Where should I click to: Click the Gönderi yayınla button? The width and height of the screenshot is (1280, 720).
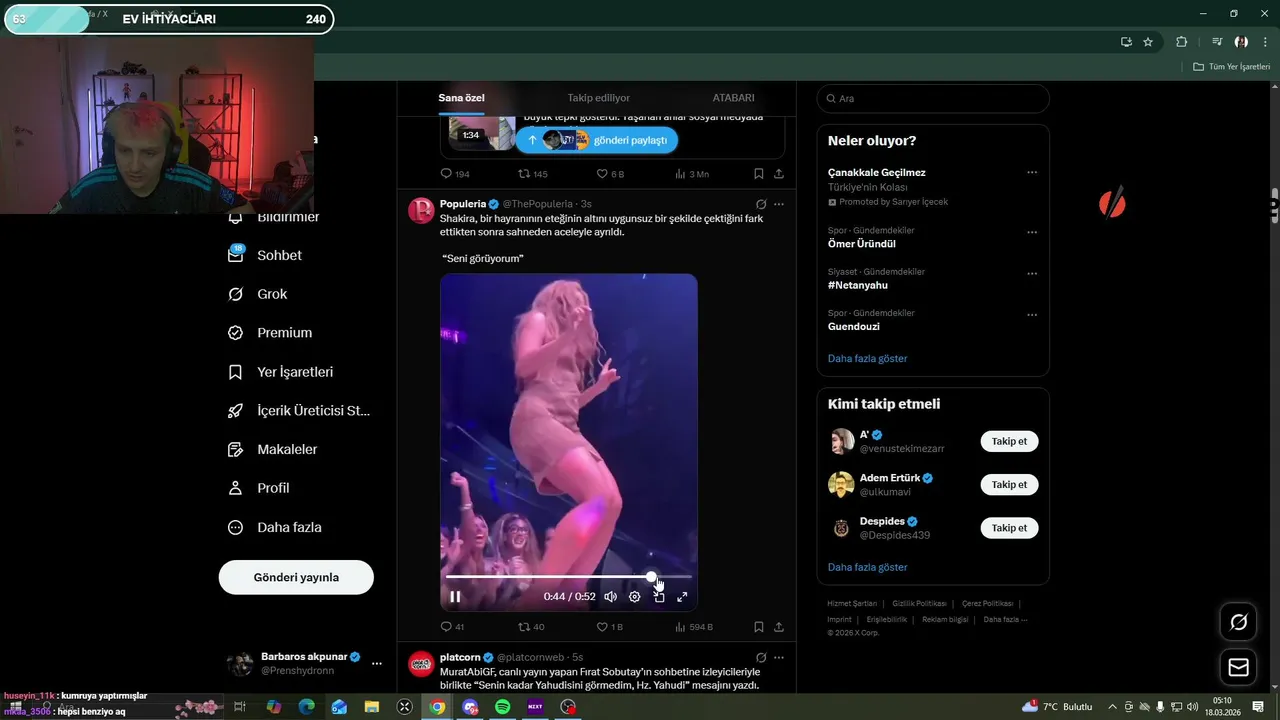(x=296, y=577)
